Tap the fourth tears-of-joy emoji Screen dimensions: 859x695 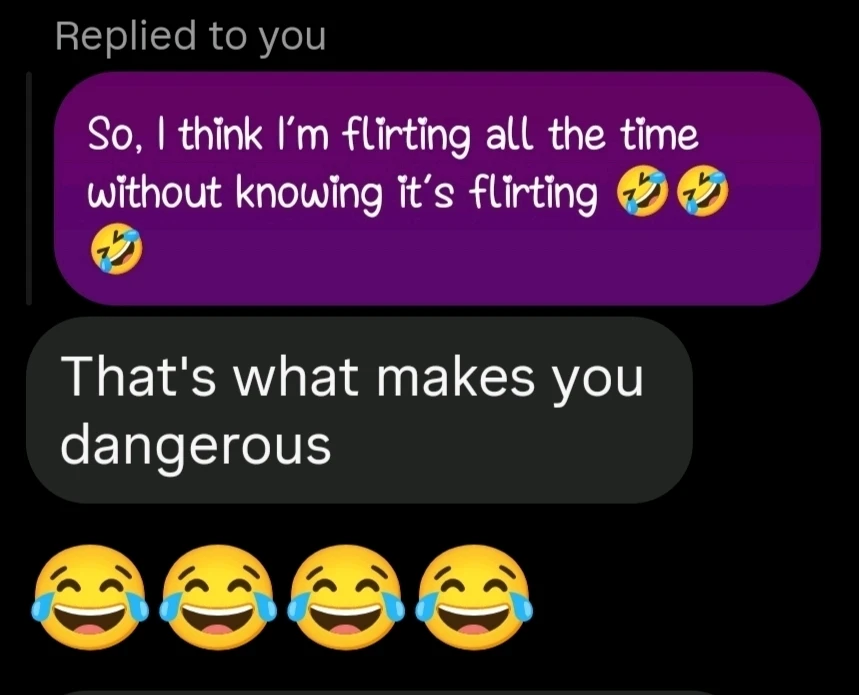point(473,598)
